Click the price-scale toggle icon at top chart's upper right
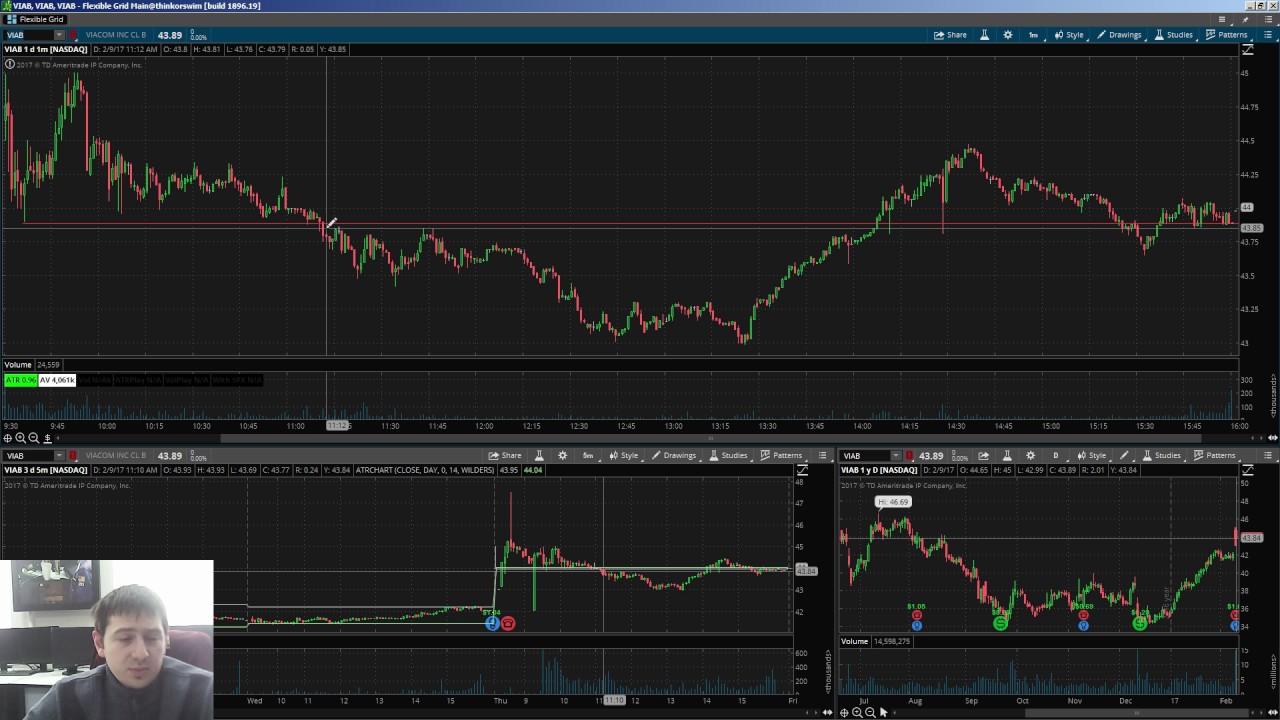 1248,50
